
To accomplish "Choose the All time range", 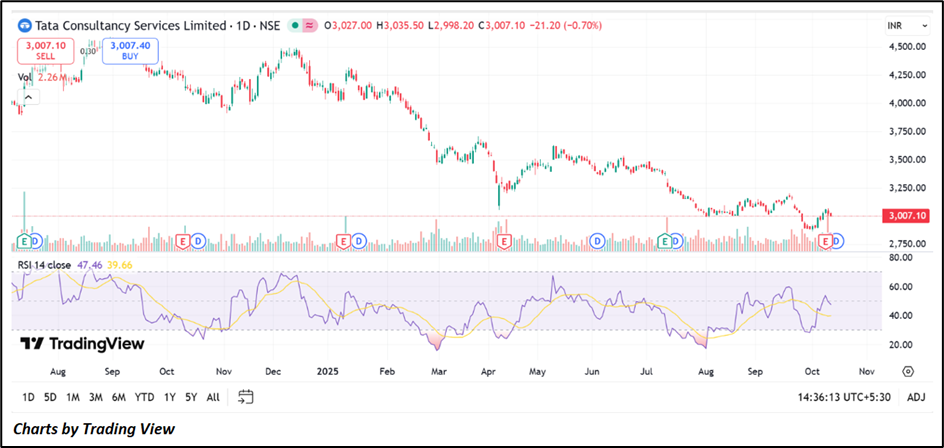I will pyautogui.click(x=213, y=397).
